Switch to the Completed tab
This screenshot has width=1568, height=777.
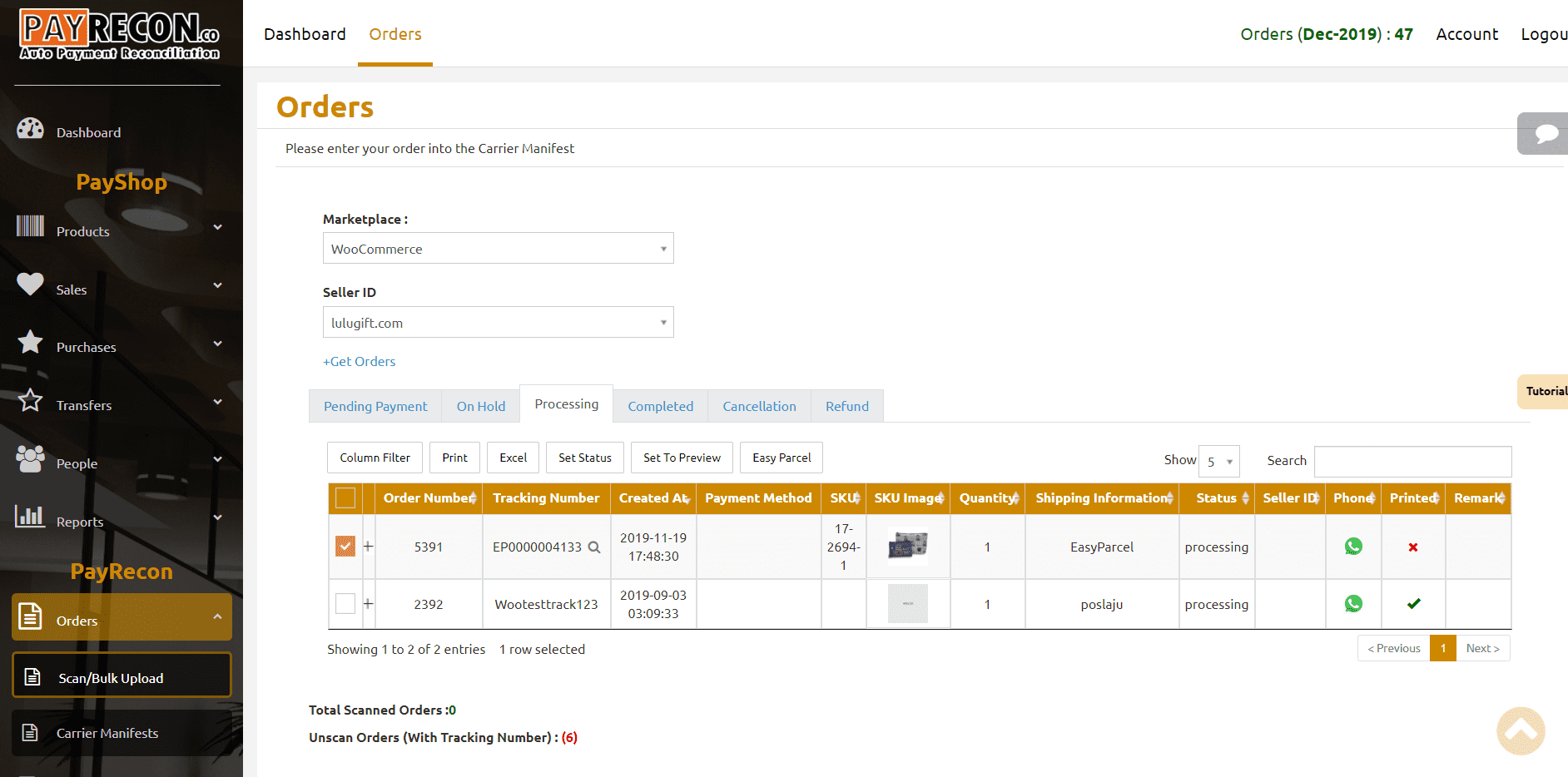[661, 406]
